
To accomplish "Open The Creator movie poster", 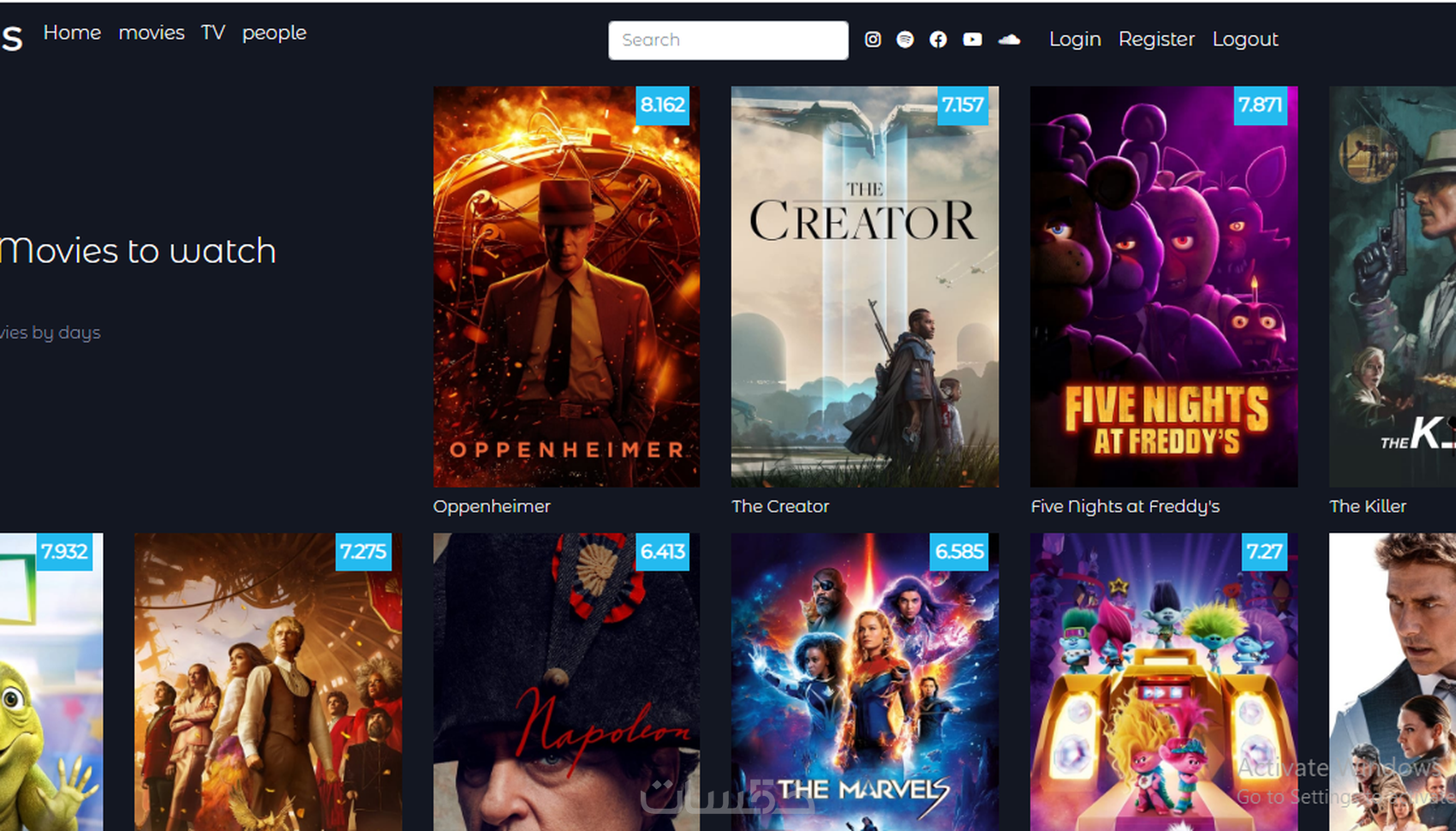I will point(865,287).
